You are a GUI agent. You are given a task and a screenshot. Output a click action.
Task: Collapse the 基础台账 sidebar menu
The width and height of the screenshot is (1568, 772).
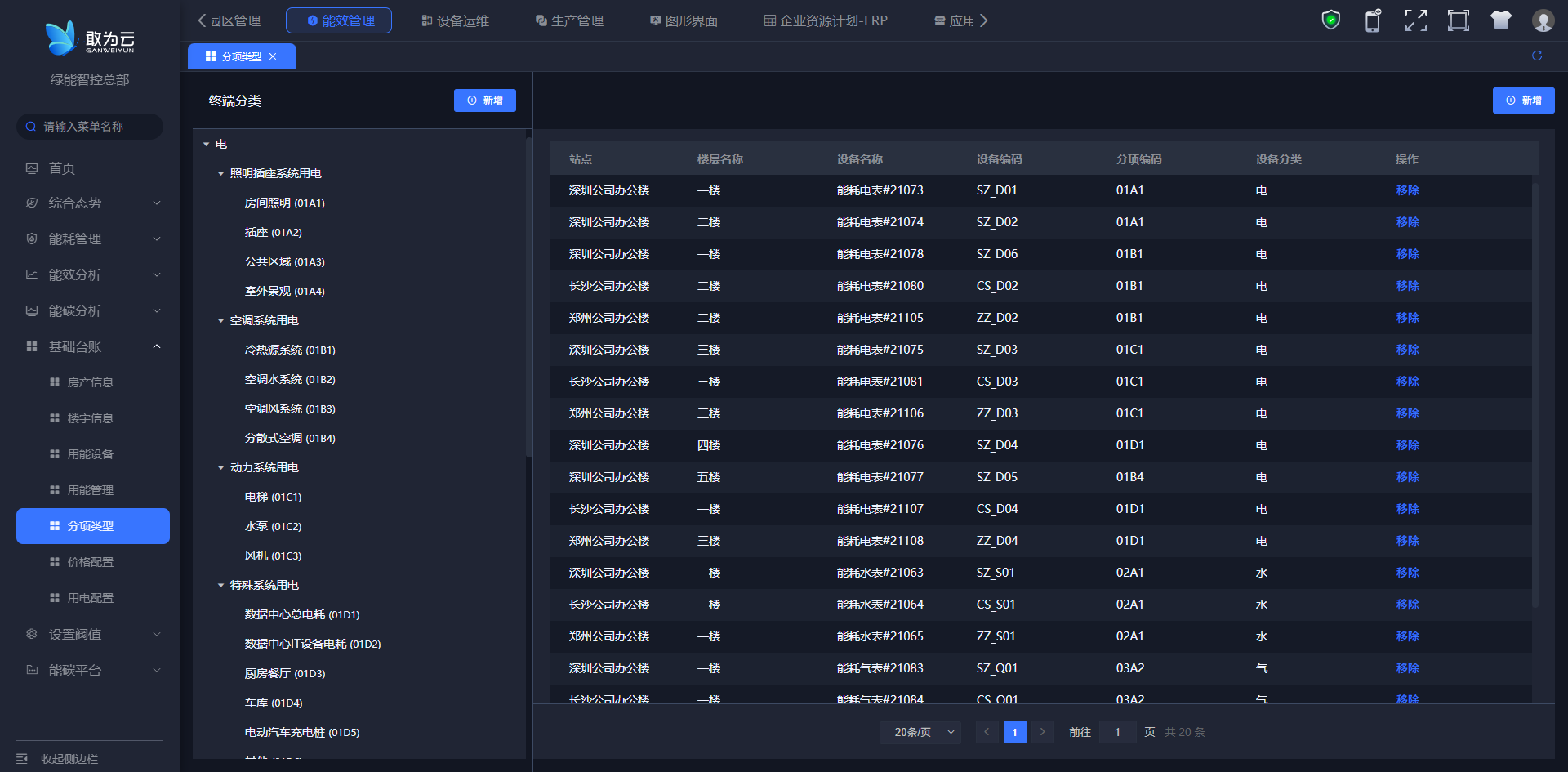click(157, 347)
